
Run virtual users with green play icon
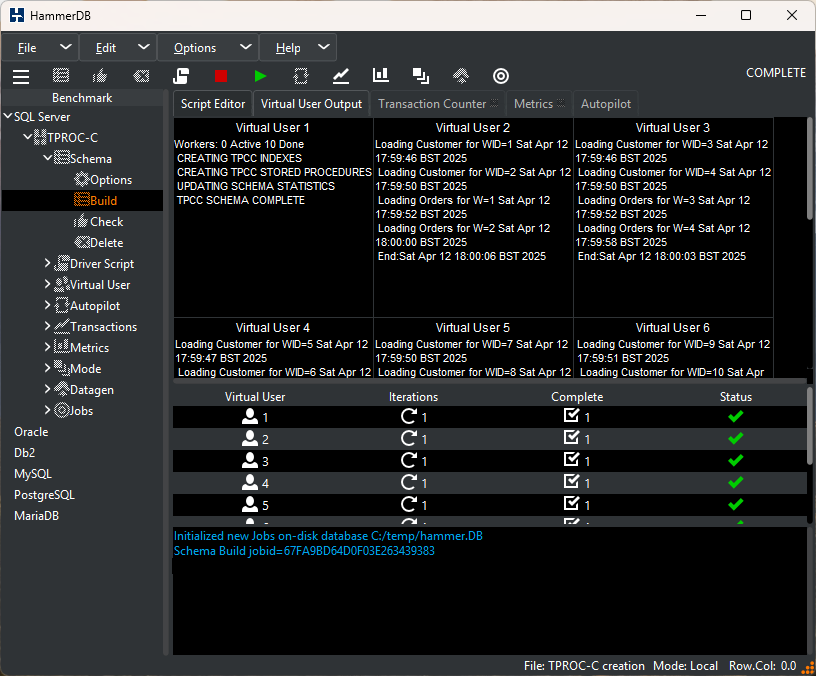coord(260,76)
